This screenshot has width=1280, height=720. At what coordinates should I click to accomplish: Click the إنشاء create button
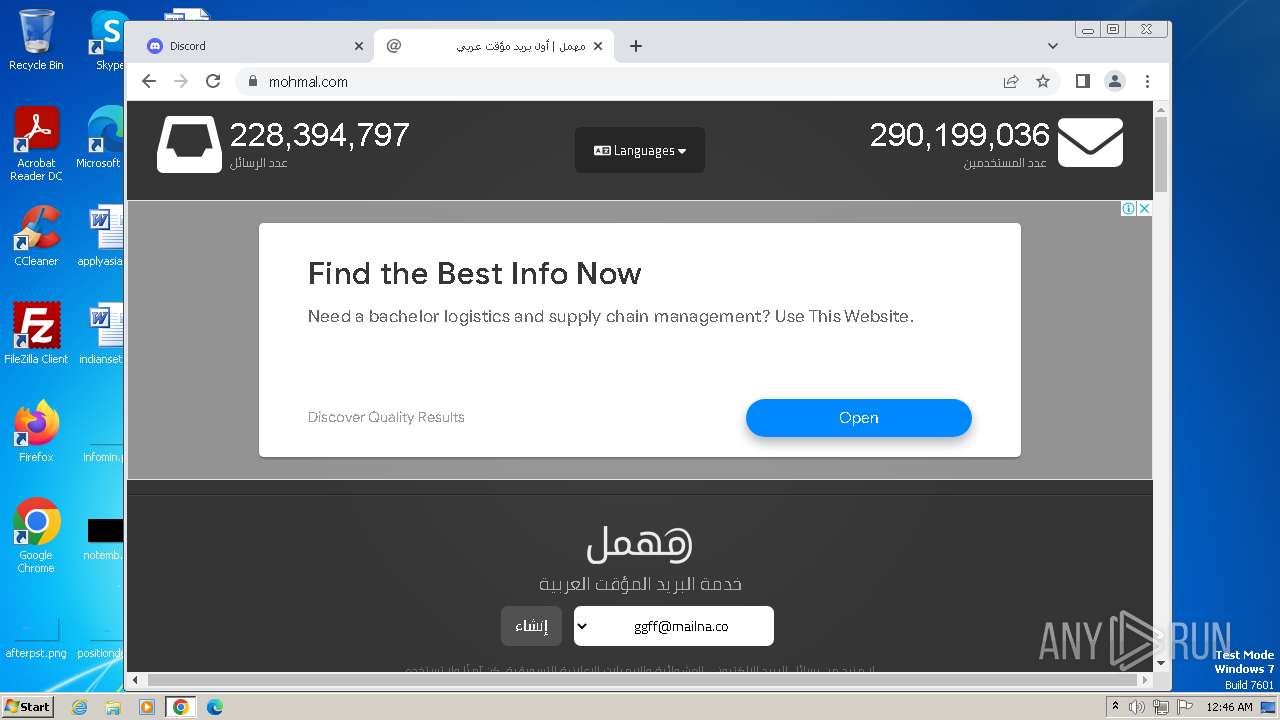tap(531, 626)
